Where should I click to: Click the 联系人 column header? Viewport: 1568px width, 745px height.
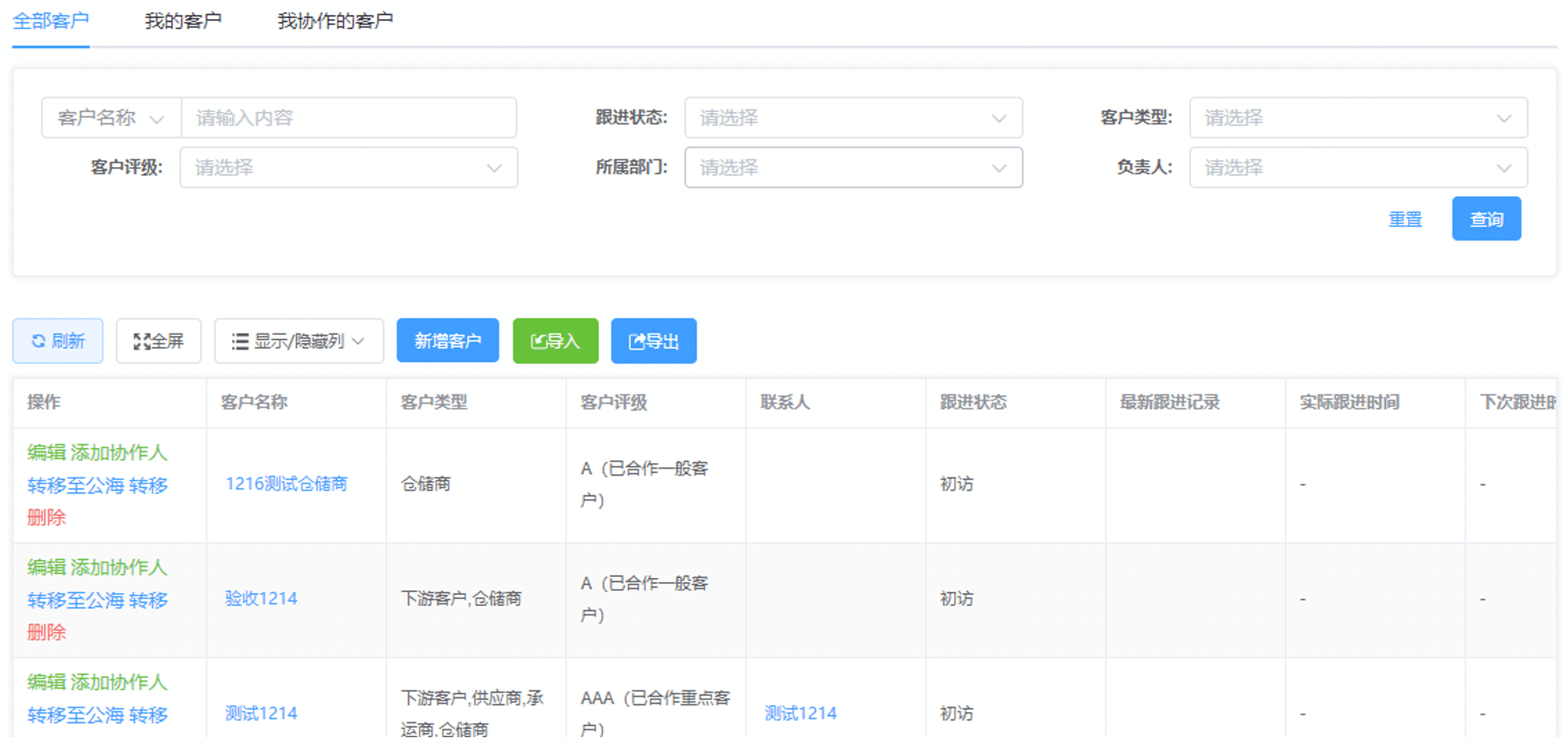(786, 403)
